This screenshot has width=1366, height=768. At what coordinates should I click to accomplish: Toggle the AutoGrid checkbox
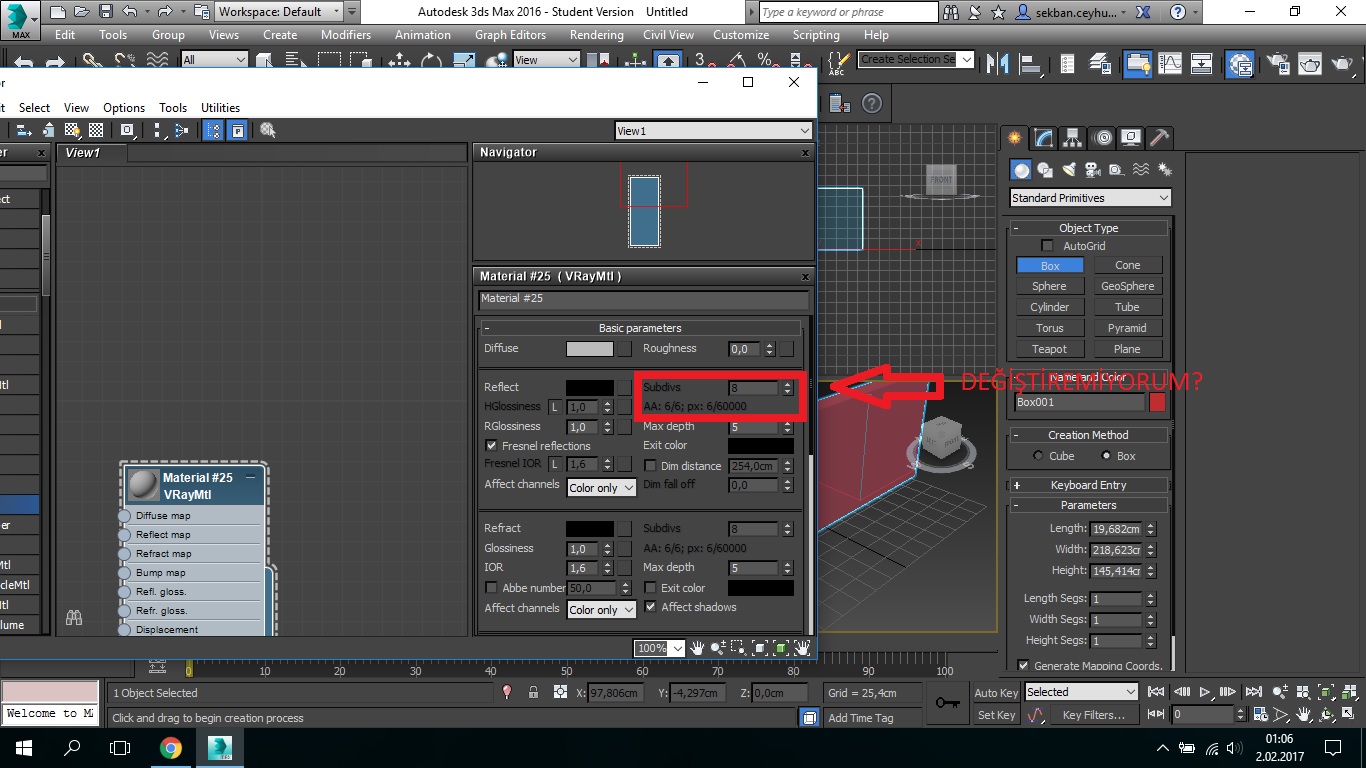[1048, 245]
